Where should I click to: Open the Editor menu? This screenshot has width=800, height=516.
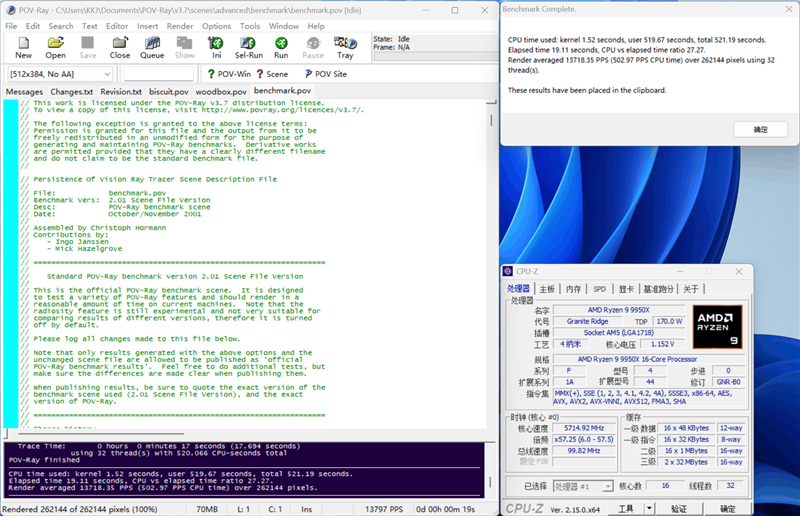[x=117, y=26]
